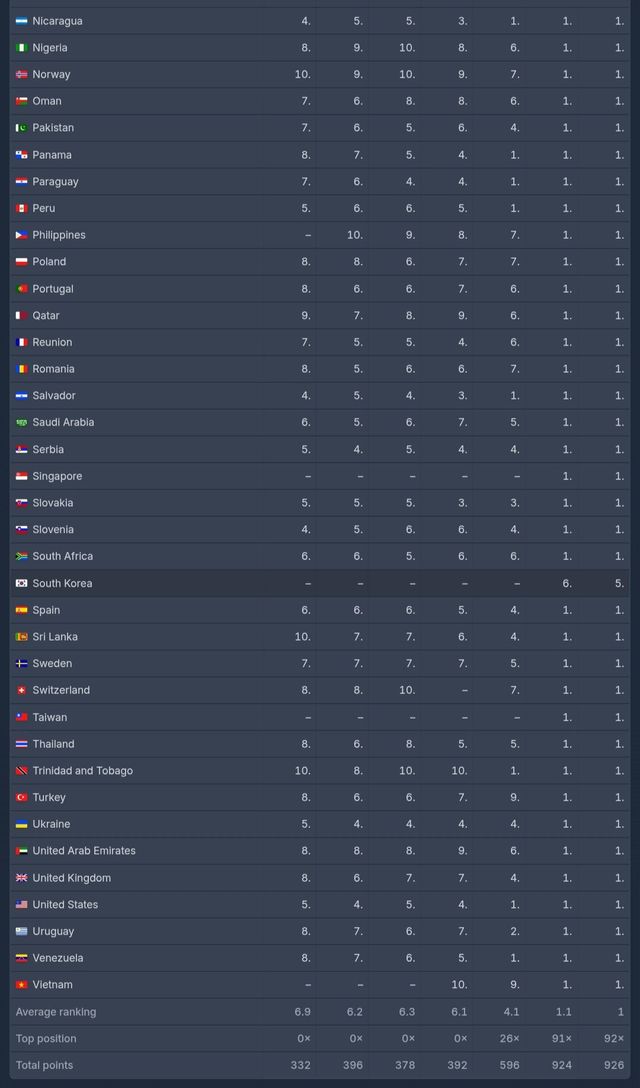Image resolution: width=640 pixels, height=1088 pixels.
Task: Click the Turkey flag icon
Action: tap(21, 797)
